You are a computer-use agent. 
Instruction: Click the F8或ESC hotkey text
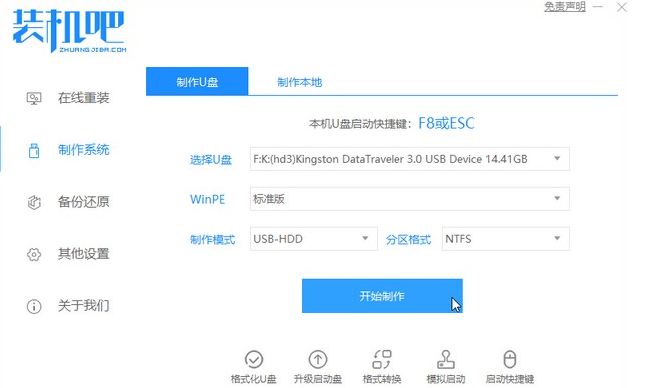pyautogui.click(x=446, y=123)
